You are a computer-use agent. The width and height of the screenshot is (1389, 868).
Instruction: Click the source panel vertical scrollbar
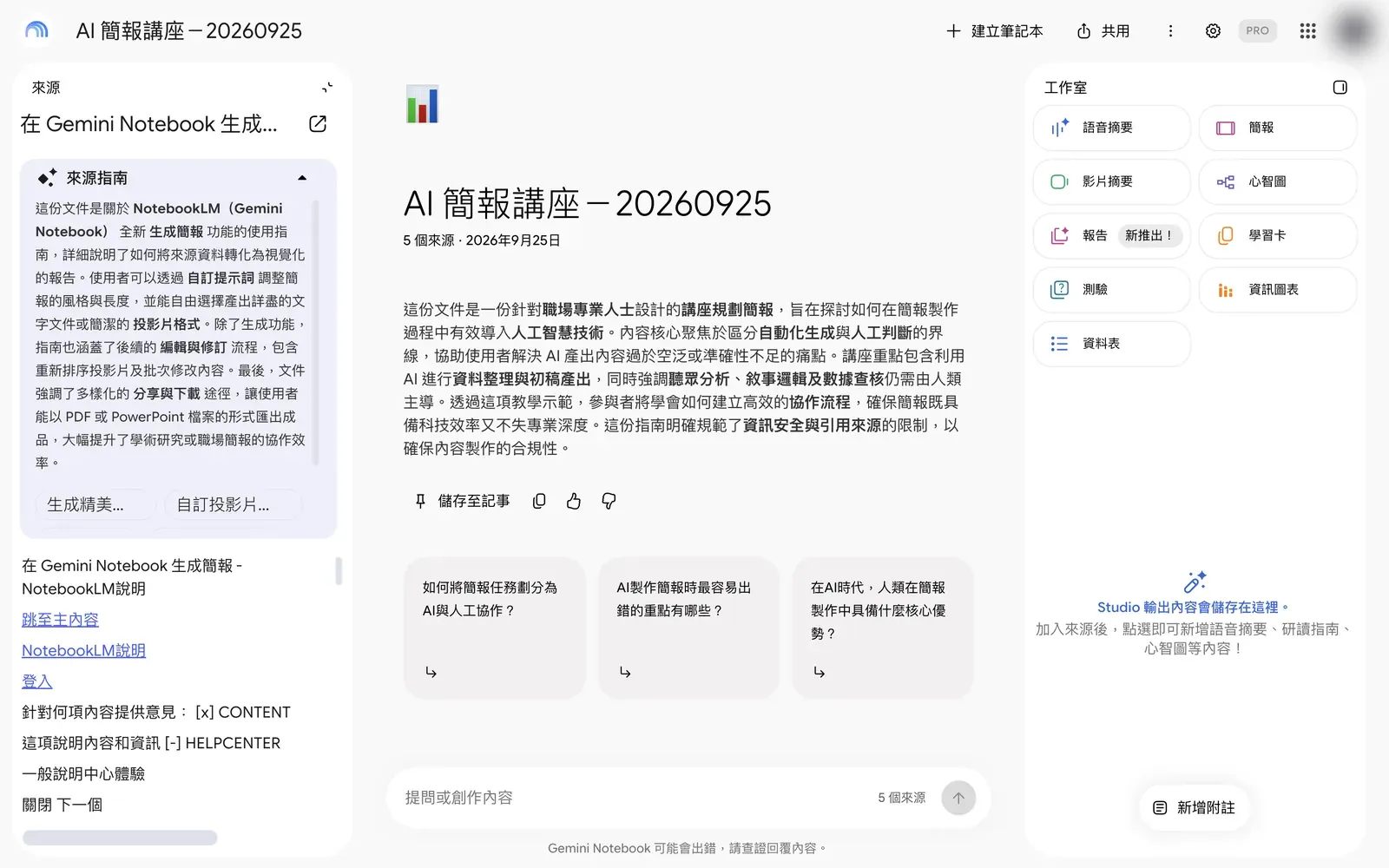tap(339, 571)
